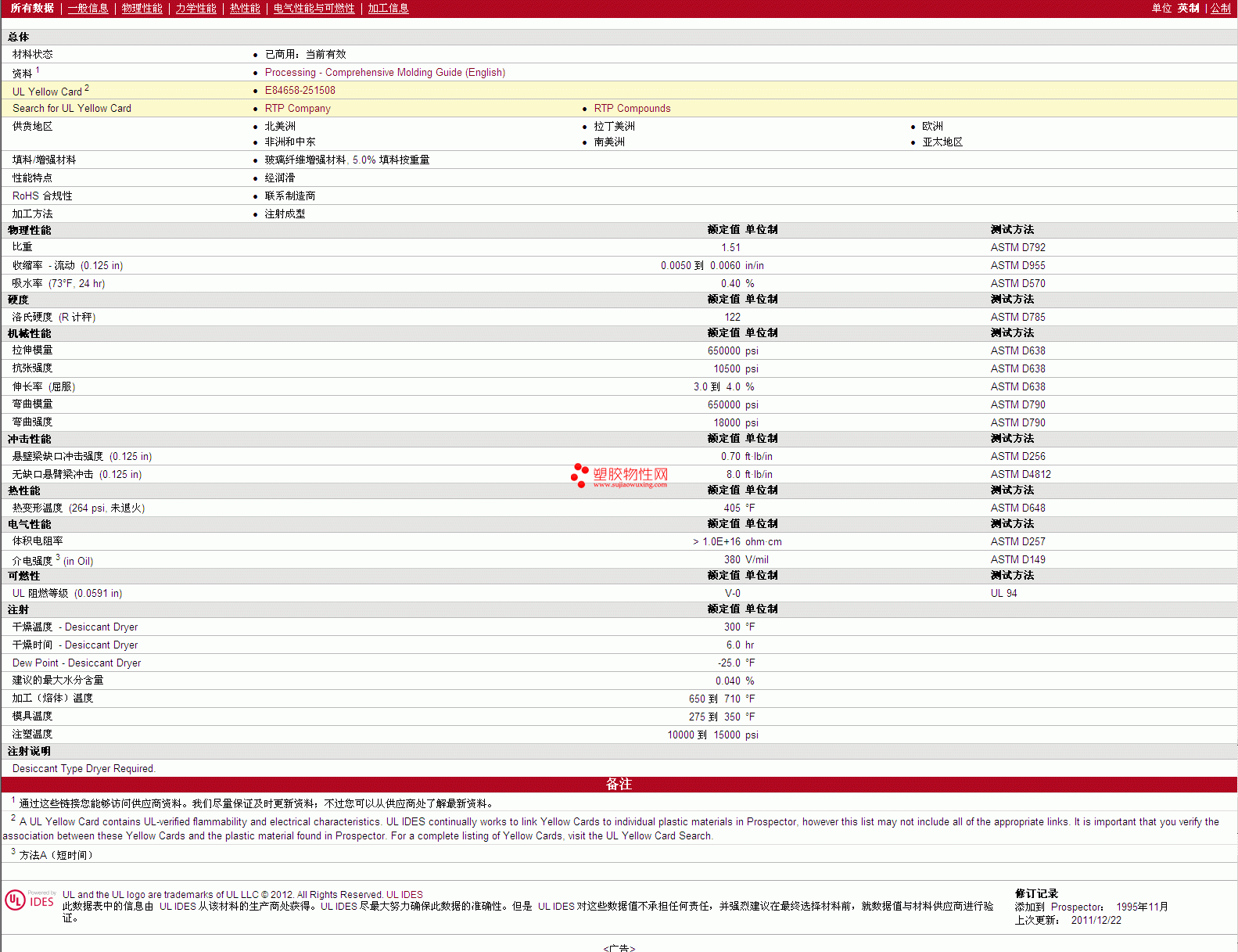The width and height of the screenshot is (1238, 952).
Task: Click the 北美洲 availability entry
Action: [x=280, y=126]
